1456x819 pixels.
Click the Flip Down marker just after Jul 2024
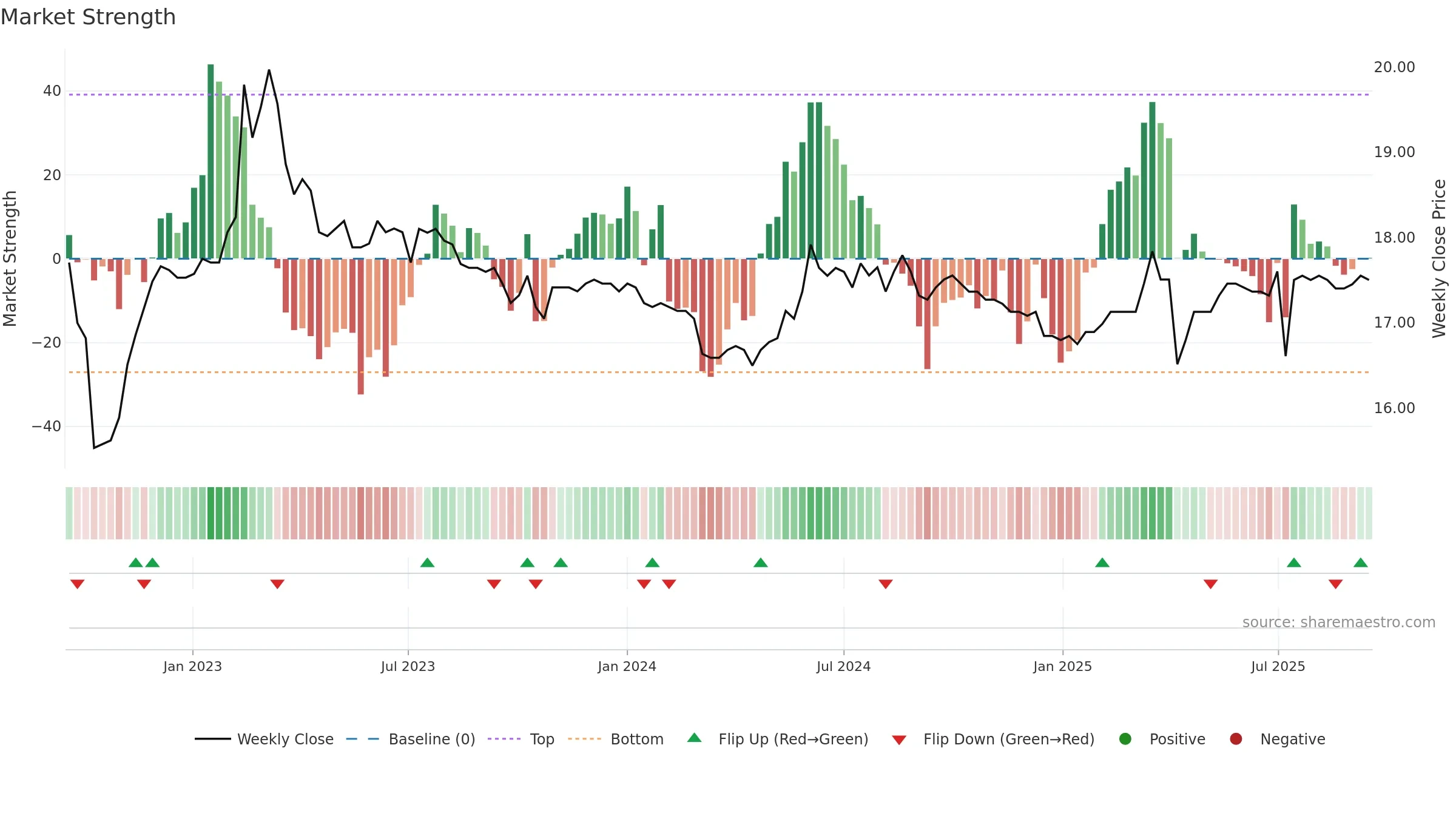pos(886,584)
